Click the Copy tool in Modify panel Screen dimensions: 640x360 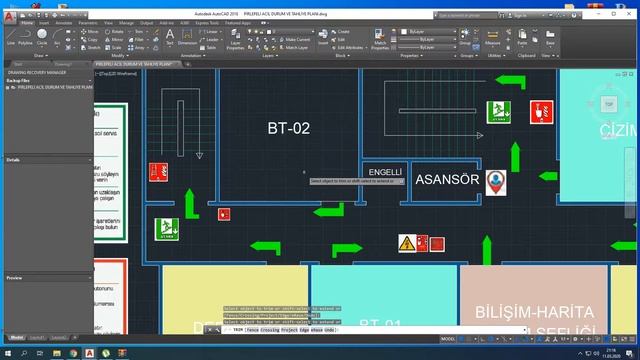89,40
